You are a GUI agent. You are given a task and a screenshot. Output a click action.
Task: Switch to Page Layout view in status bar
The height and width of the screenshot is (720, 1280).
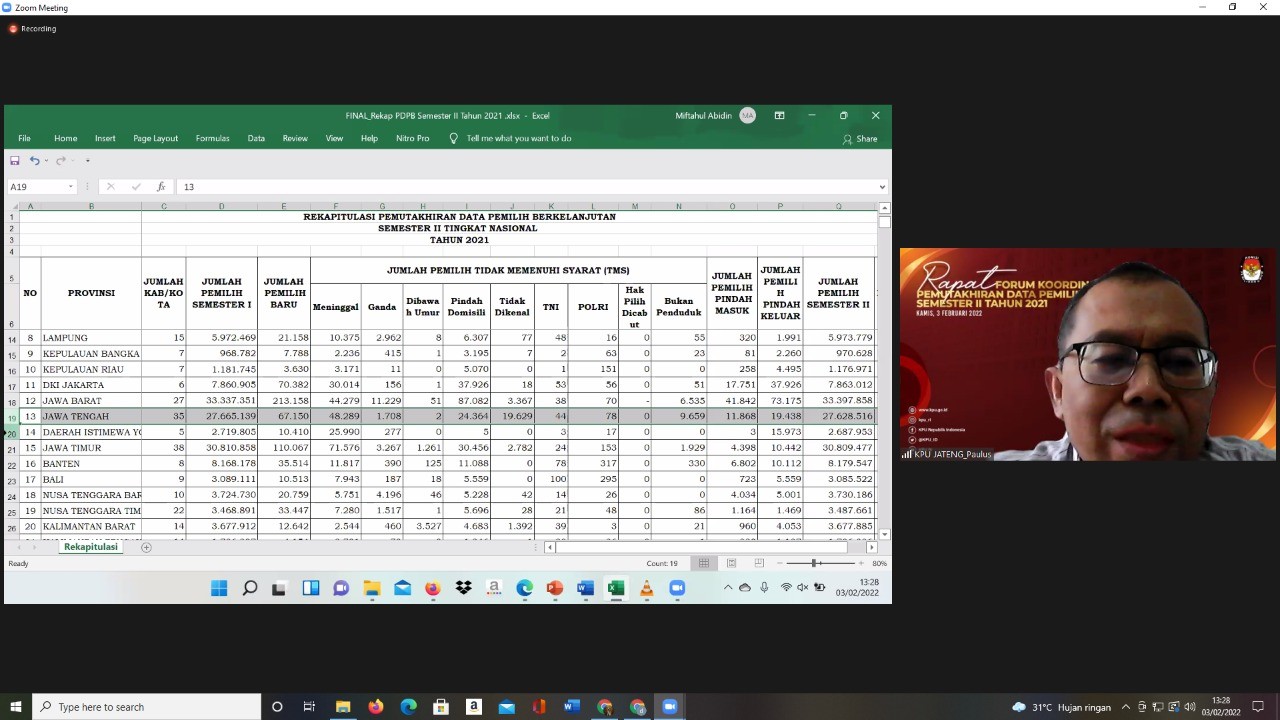pos(731,563)
